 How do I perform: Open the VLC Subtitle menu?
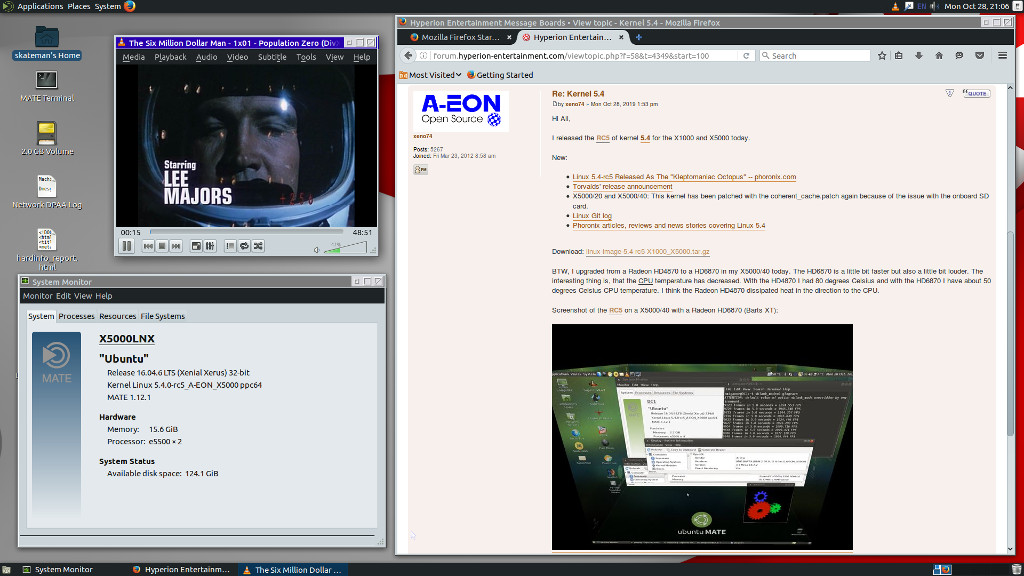coord(272,57)
